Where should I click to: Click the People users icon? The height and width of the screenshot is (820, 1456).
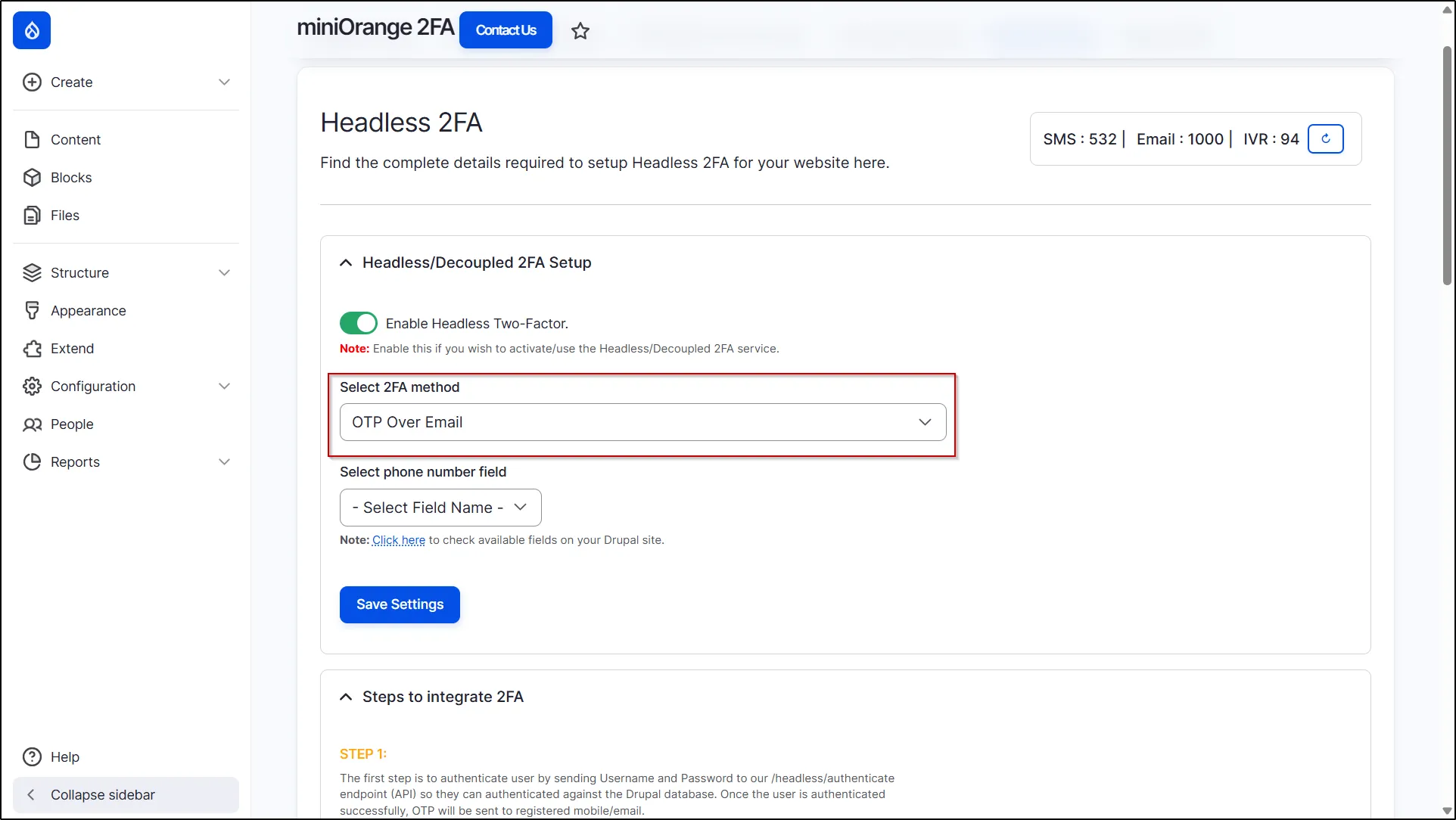coord(32,424)
